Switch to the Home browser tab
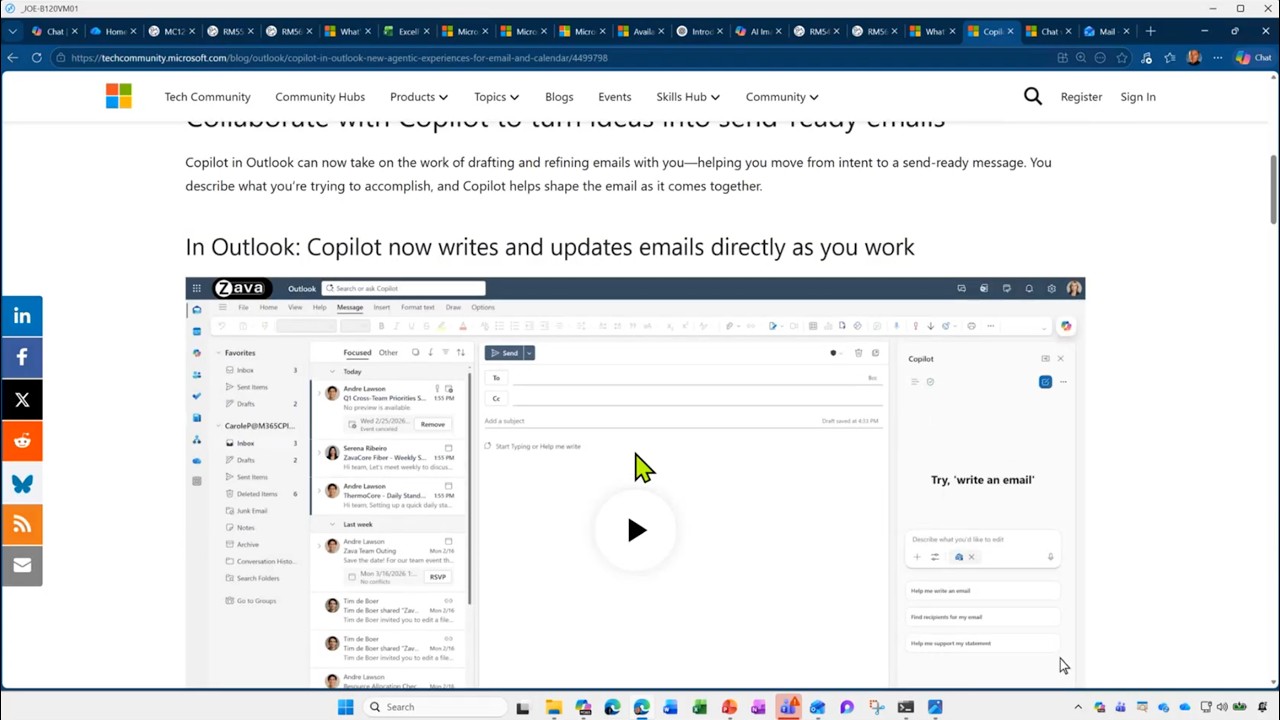Viewport: 1280px width, 720px height. pos(114,31)
